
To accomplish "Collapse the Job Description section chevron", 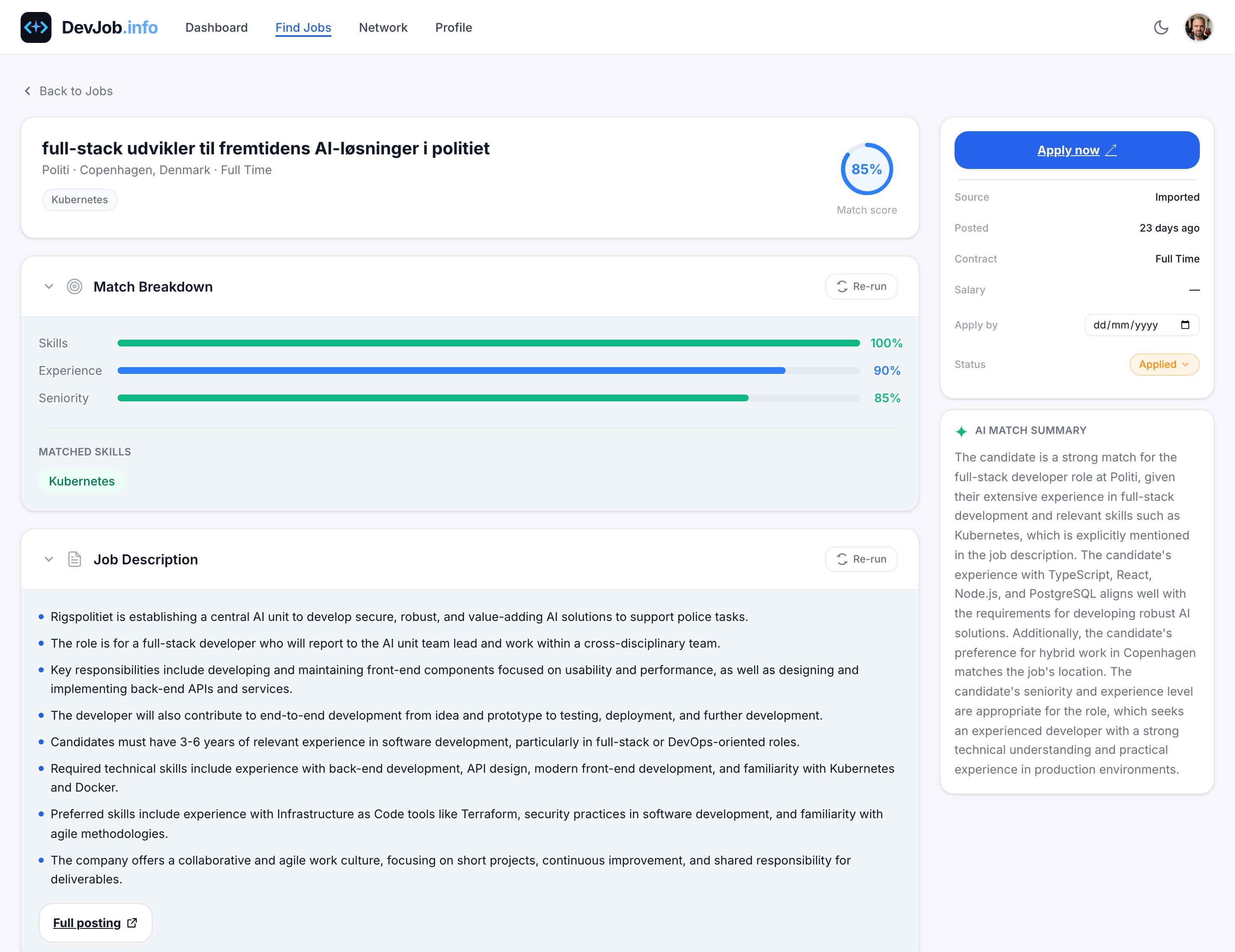I will pos(48,559).
